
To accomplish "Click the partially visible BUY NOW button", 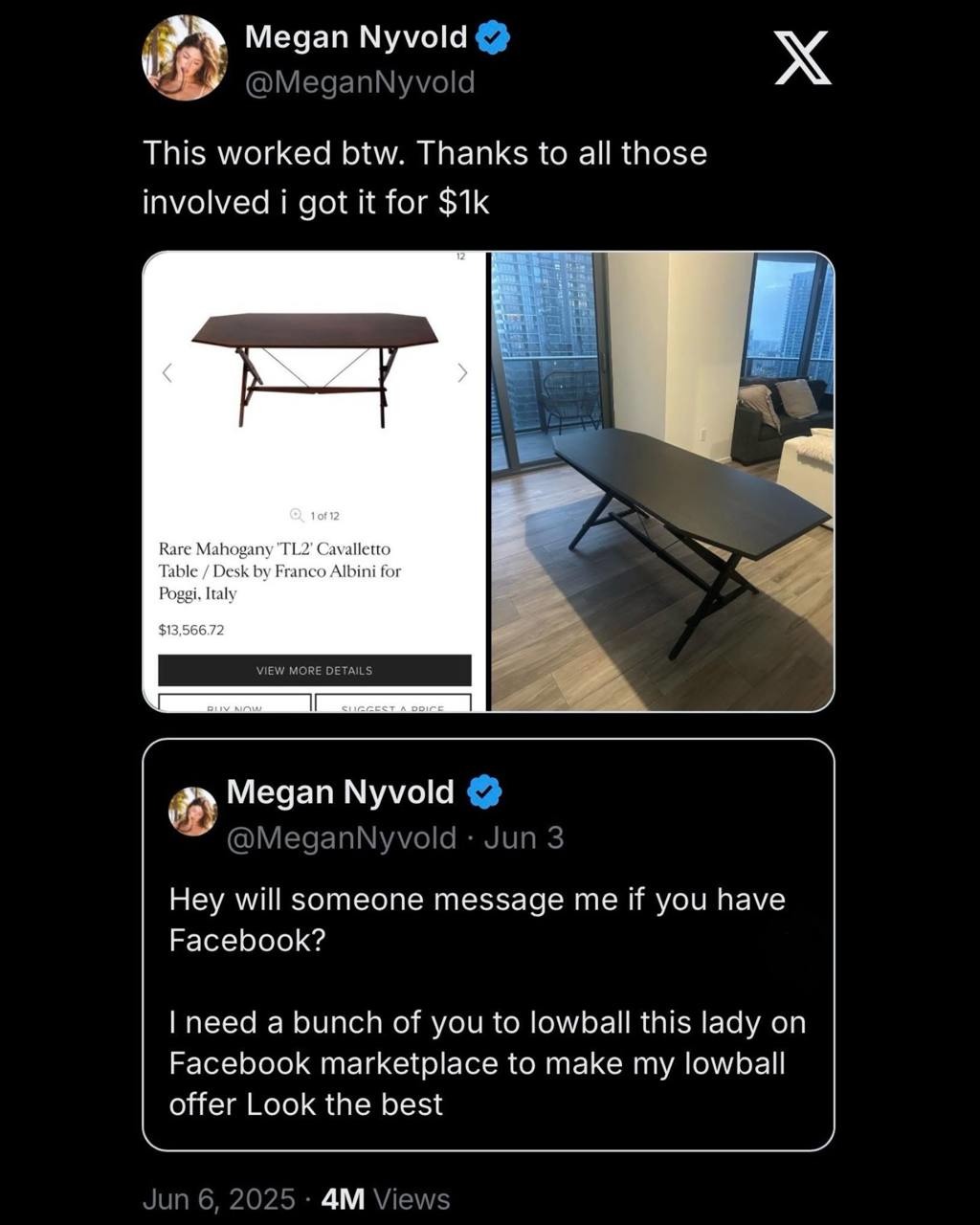I will (234, 703).
